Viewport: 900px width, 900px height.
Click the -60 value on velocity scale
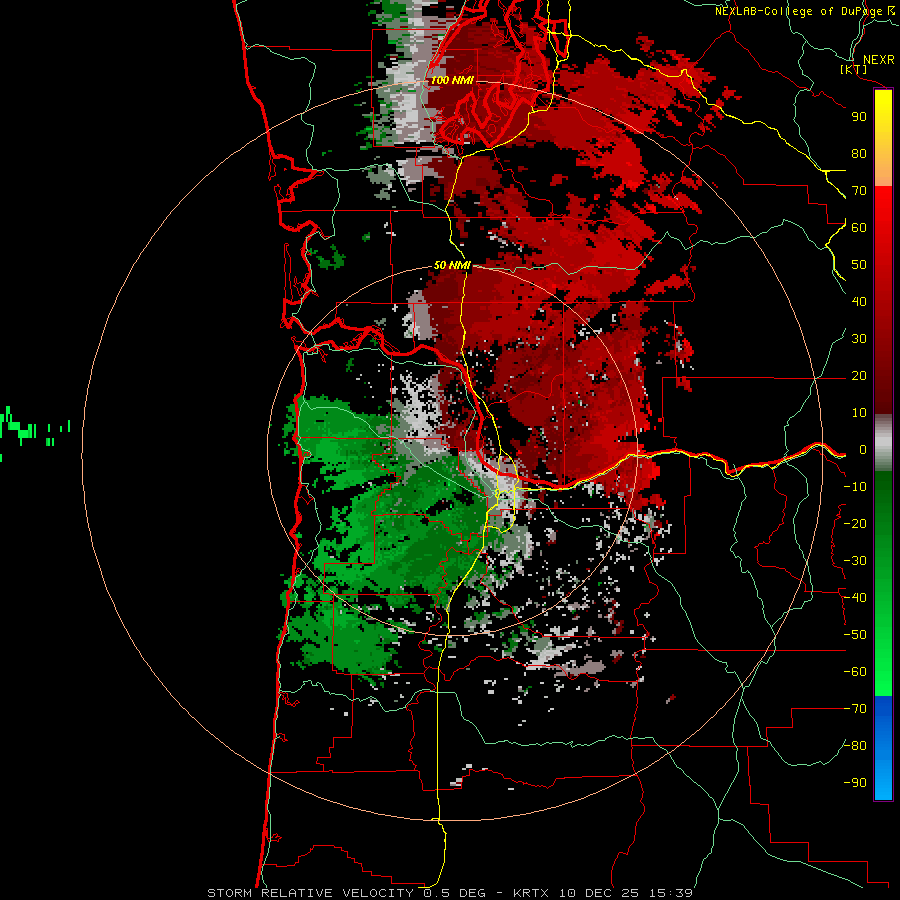(x=855, y=672)
